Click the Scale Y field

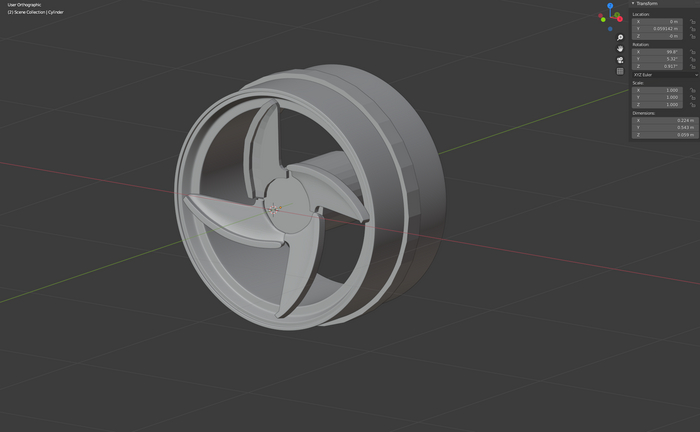[x=657, y=97]
